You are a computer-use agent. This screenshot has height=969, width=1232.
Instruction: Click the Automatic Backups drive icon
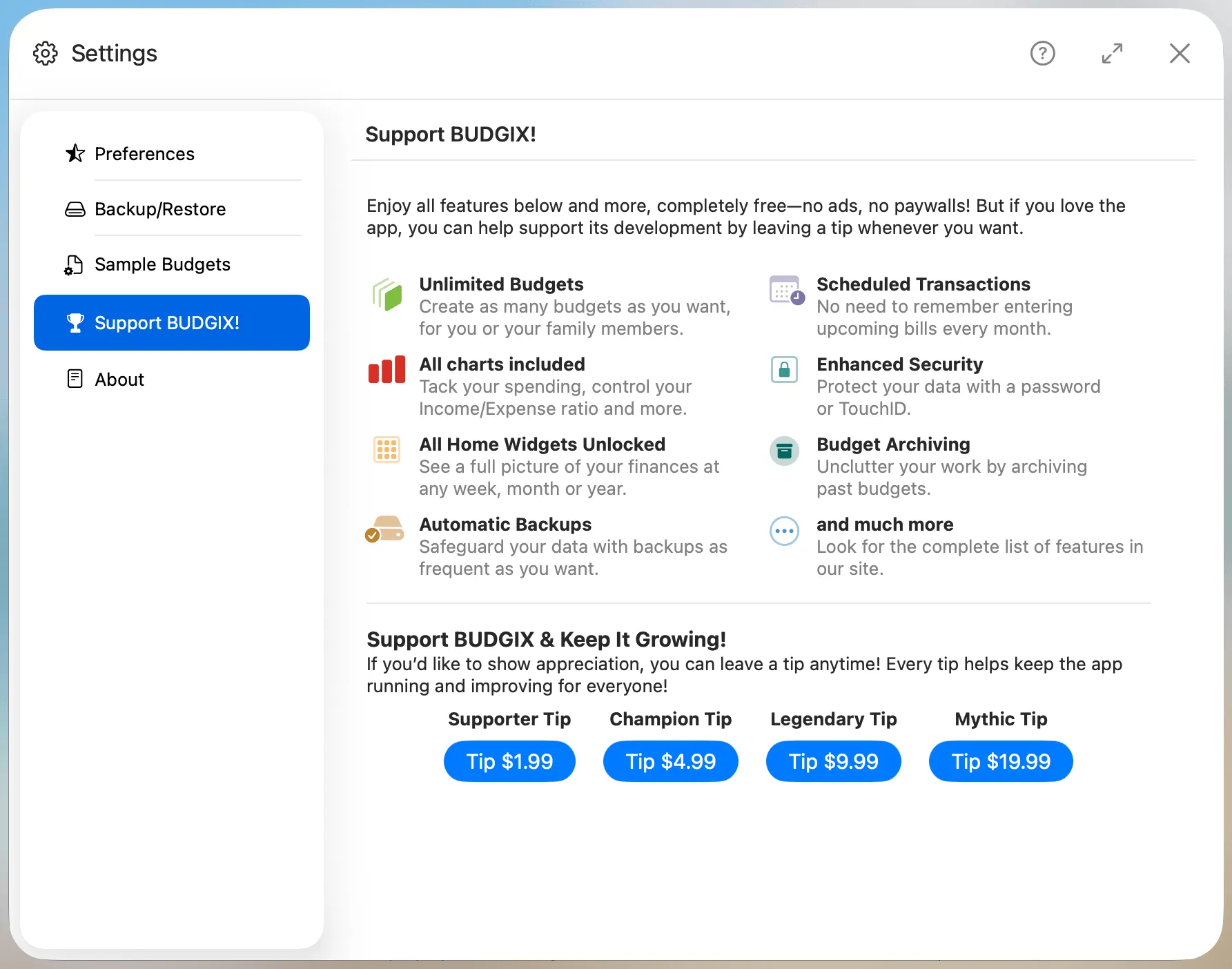[384, 529]
